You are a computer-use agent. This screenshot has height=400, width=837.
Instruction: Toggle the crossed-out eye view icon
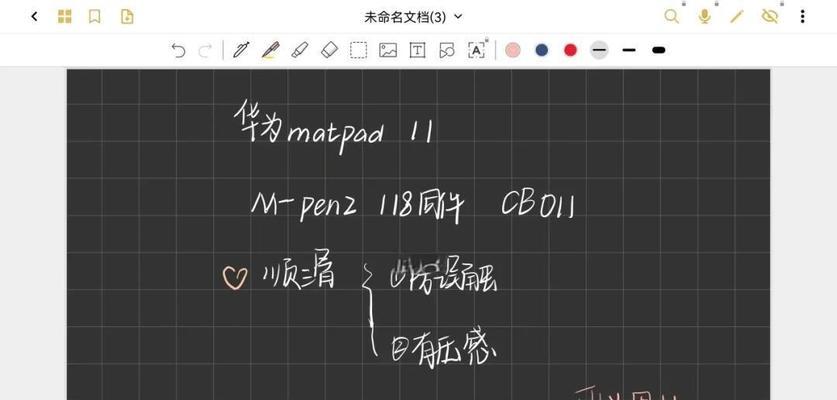coord(770,17)
